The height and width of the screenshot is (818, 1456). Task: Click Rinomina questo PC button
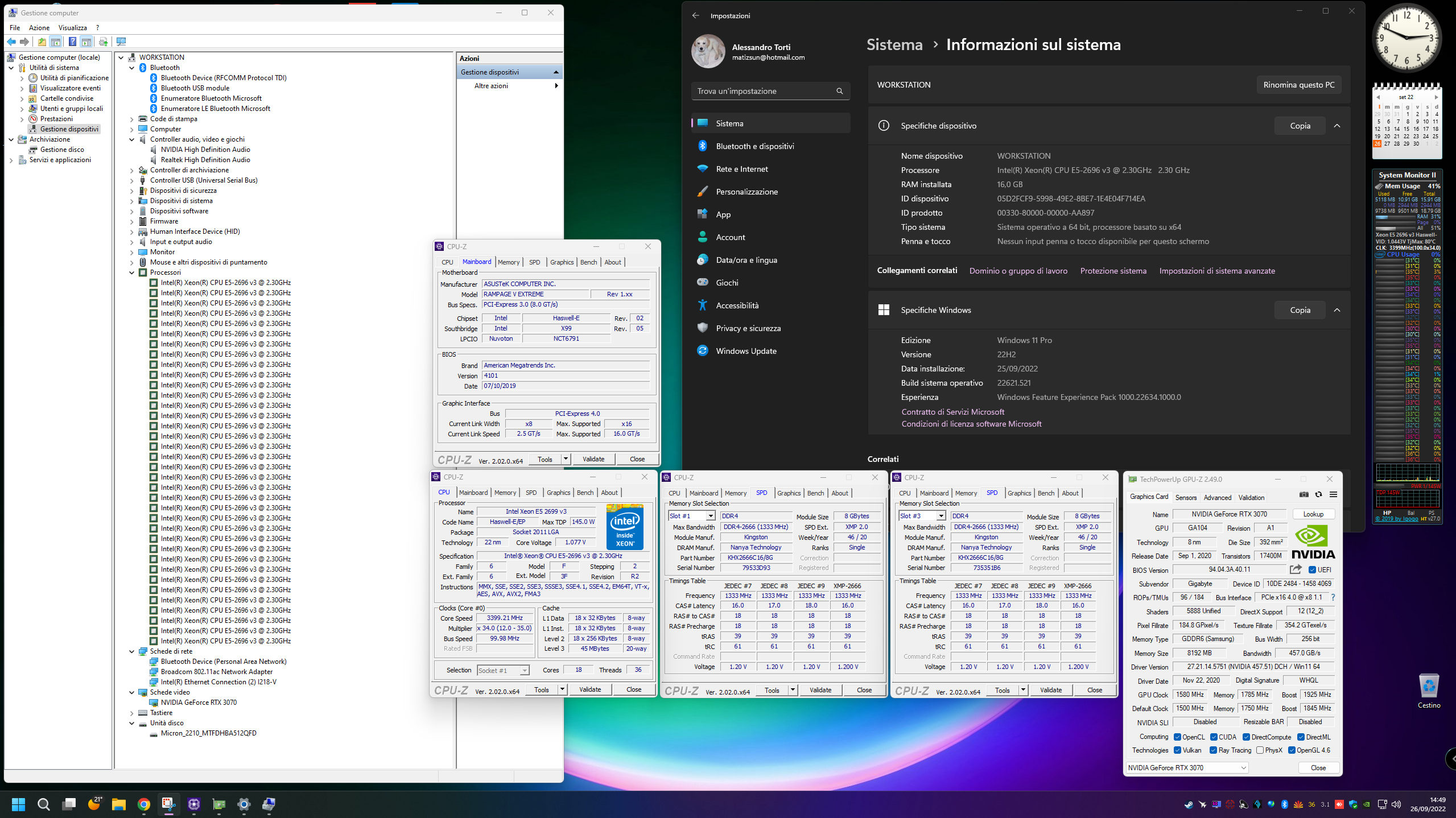(1298, 85)
